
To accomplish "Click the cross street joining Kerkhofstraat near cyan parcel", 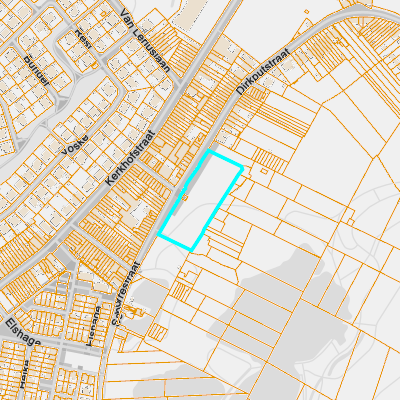I will pos(156,175).
